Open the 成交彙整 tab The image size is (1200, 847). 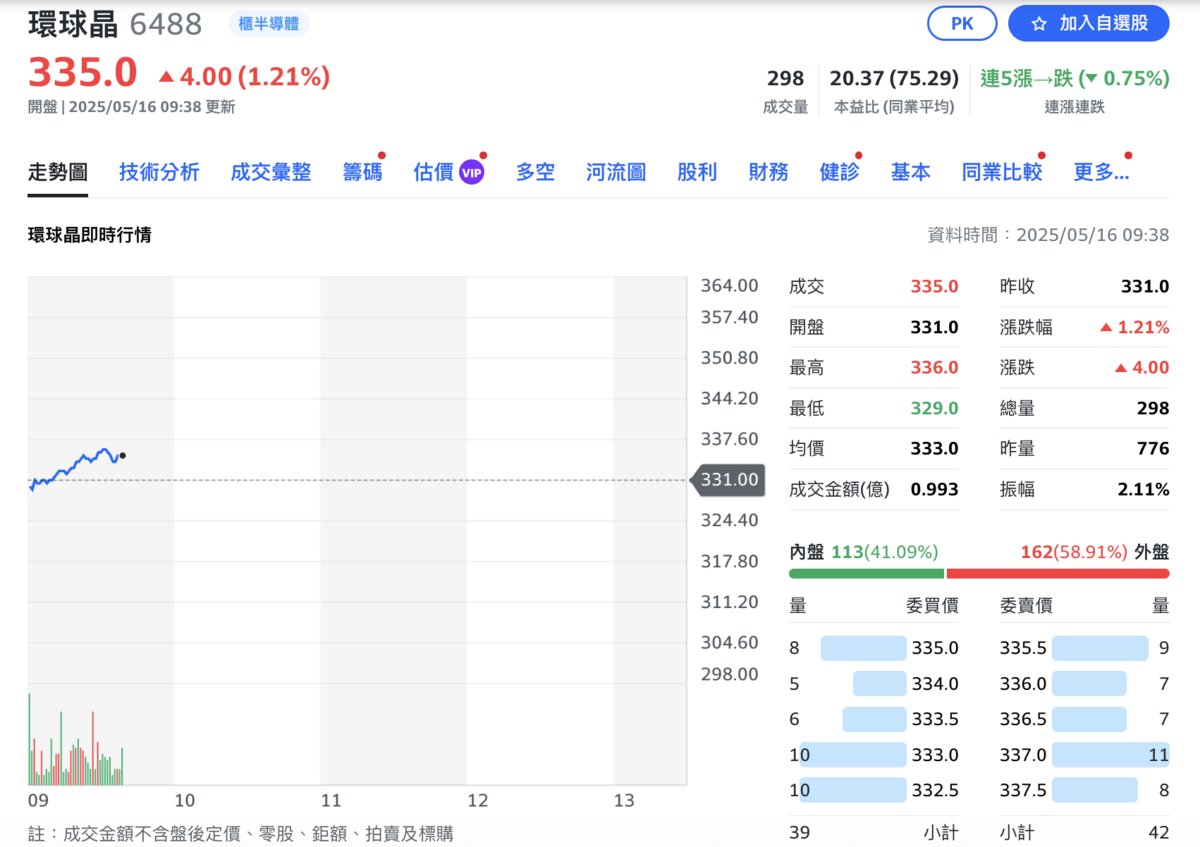(271, 172)
